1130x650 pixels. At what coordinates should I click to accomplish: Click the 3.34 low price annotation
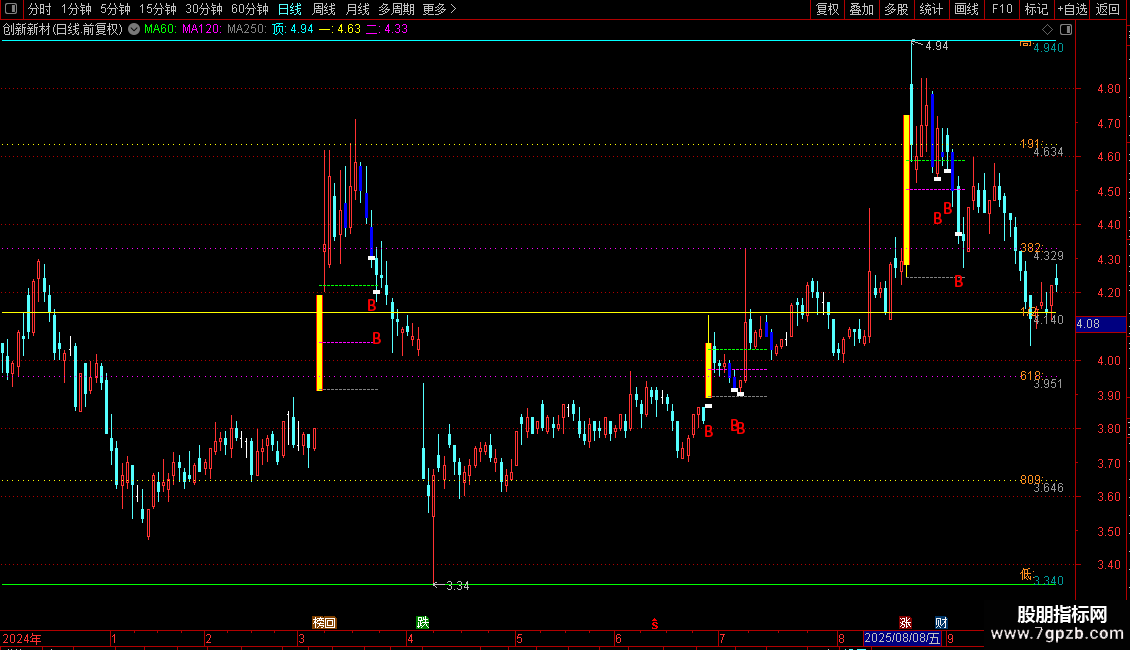pos(458,586)
